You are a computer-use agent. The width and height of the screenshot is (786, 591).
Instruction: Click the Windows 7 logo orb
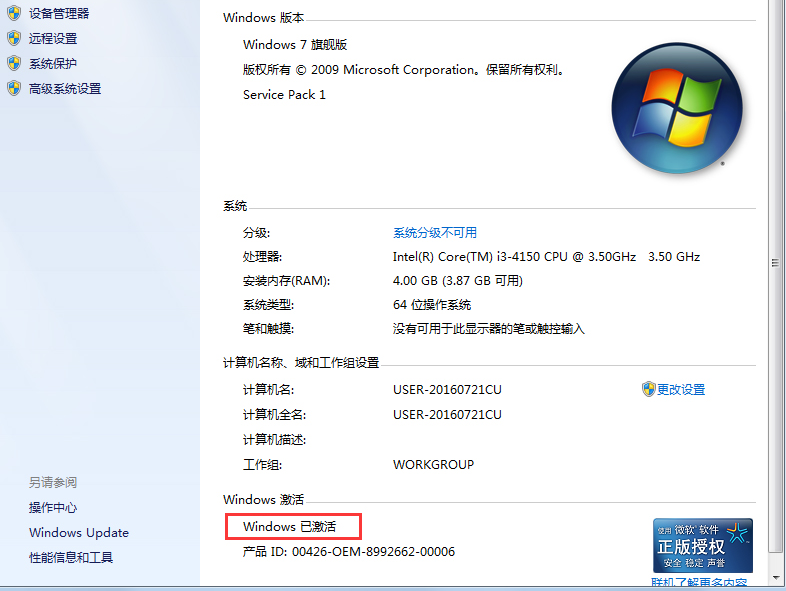[x=676, y=109]
